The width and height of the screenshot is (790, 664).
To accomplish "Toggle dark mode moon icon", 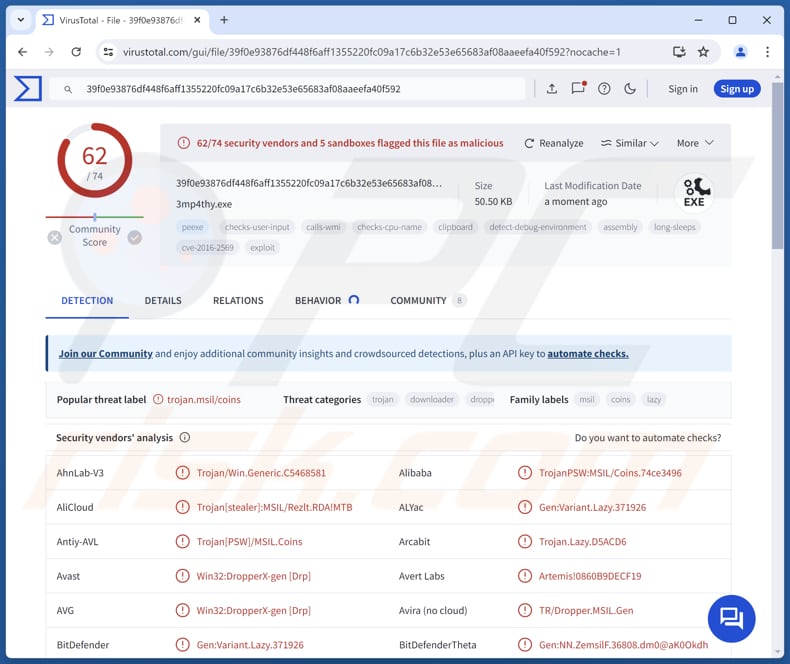I will point(630,89).
